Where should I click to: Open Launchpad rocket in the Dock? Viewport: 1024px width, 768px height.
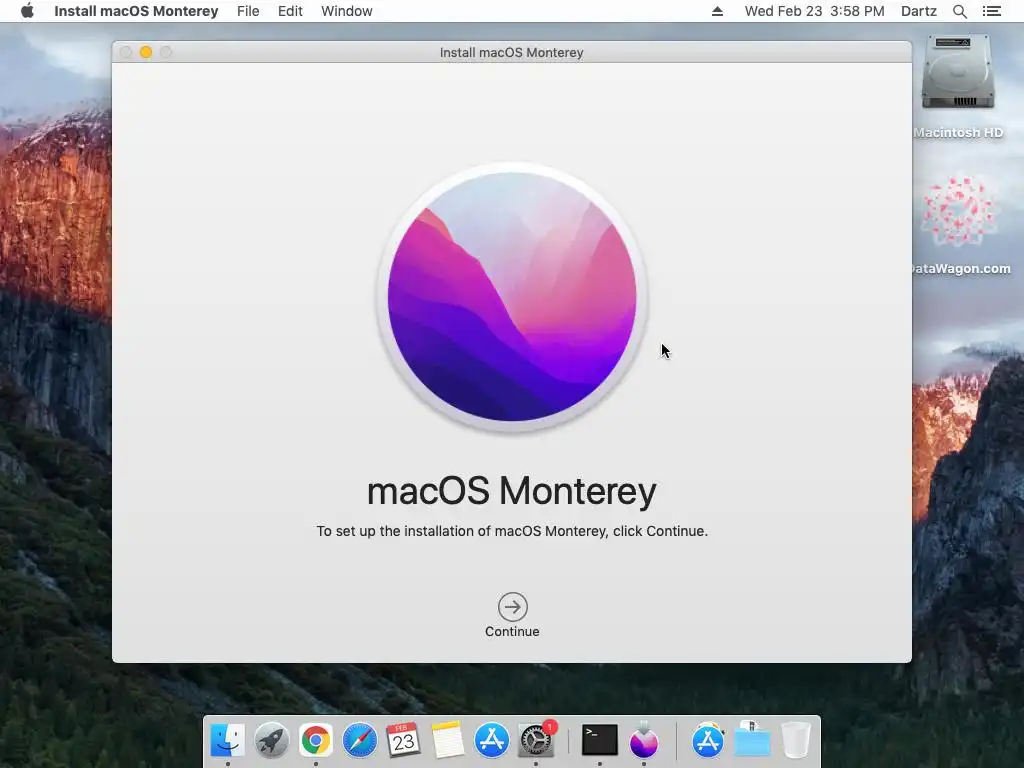[272, 741]
